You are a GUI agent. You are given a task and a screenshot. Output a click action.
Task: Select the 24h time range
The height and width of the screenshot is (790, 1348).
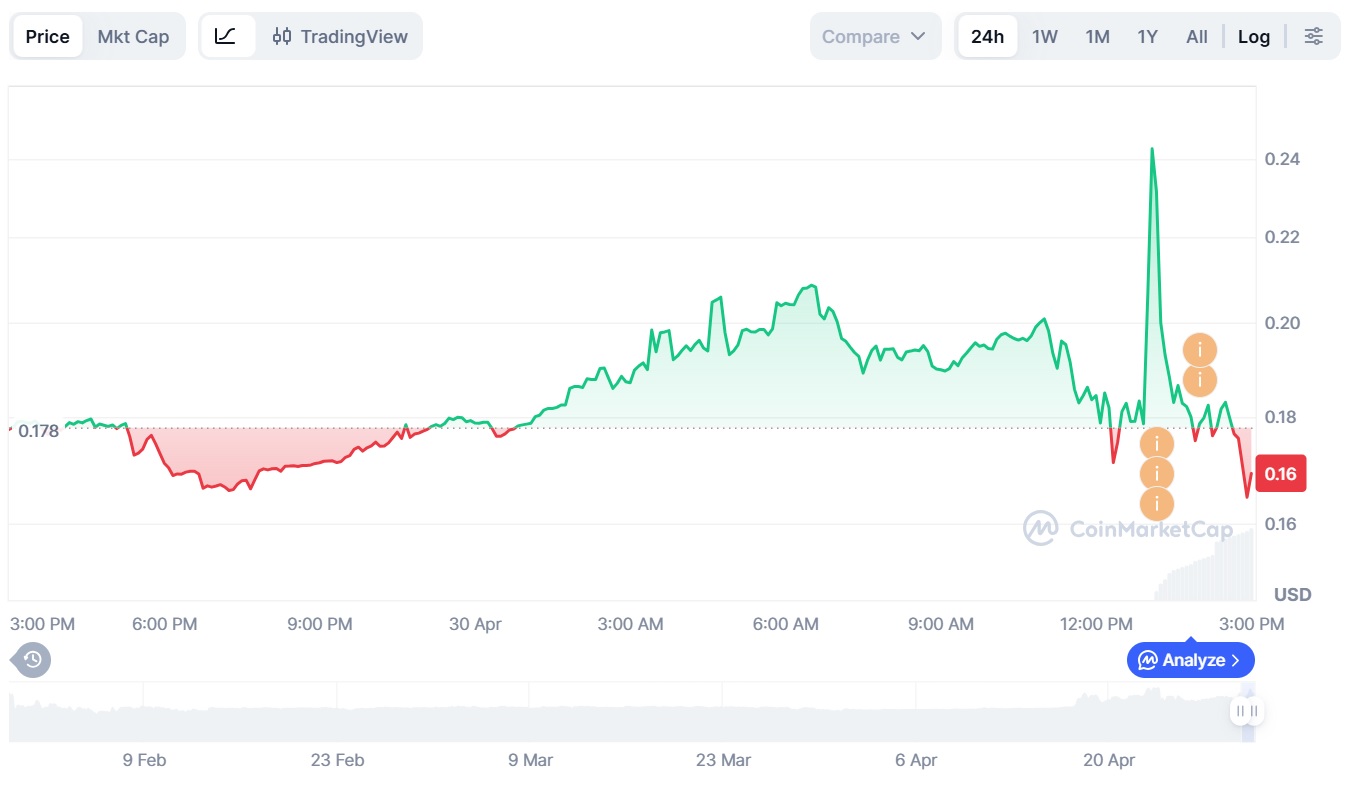coord(987,37)
